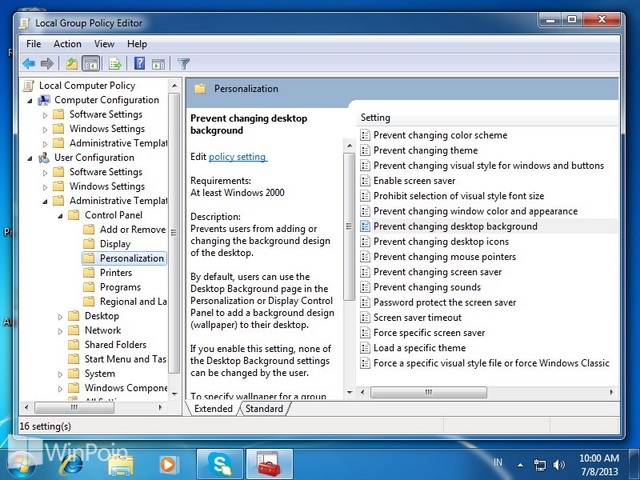Screen dimensions: 640x480
Task: Select Shared Folders in the tree
Action: click(x=115, y=345)
